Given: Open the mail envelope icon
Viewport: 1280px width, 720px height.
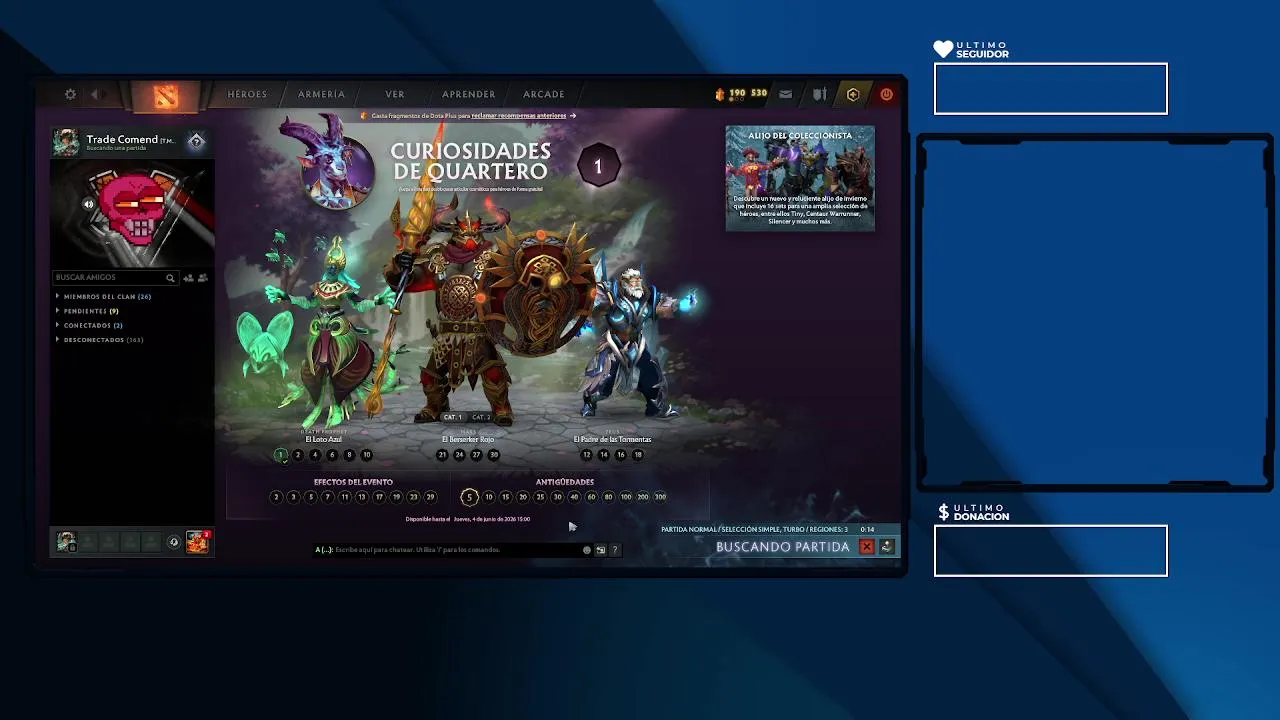Looking at the screenshot, I should (786, 94).
